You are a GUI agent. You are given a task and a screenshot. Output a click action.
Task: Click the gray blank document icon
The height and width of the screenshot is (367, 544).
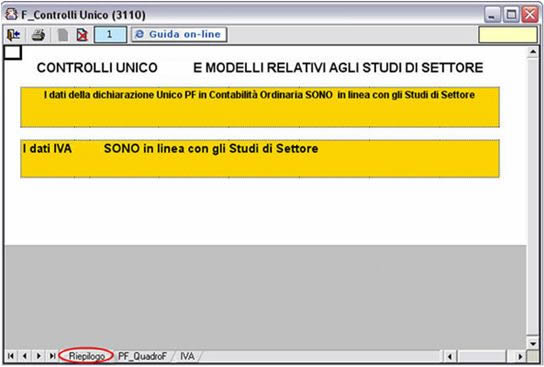tap(63, 35)
